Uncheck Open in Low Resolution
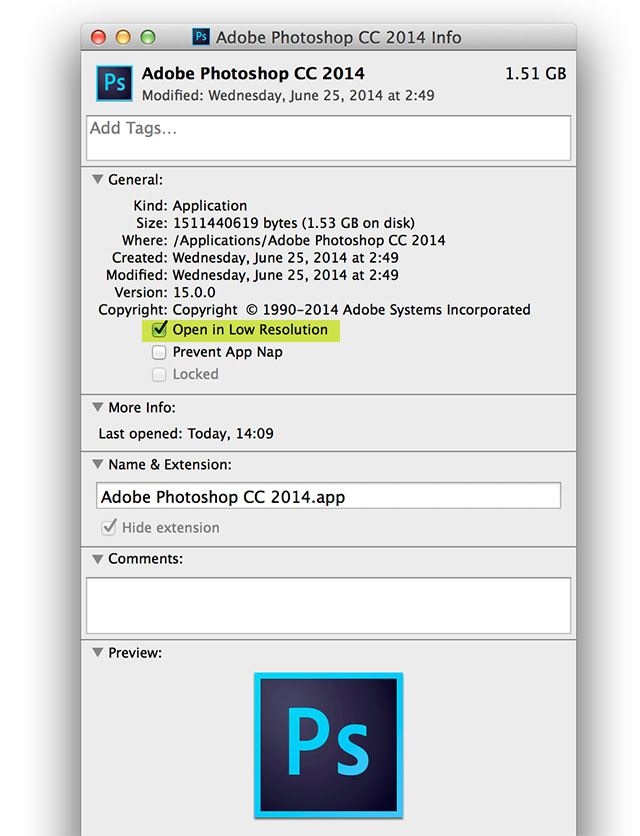This screenshot has height=836, width=640. (x=159, y=329)
